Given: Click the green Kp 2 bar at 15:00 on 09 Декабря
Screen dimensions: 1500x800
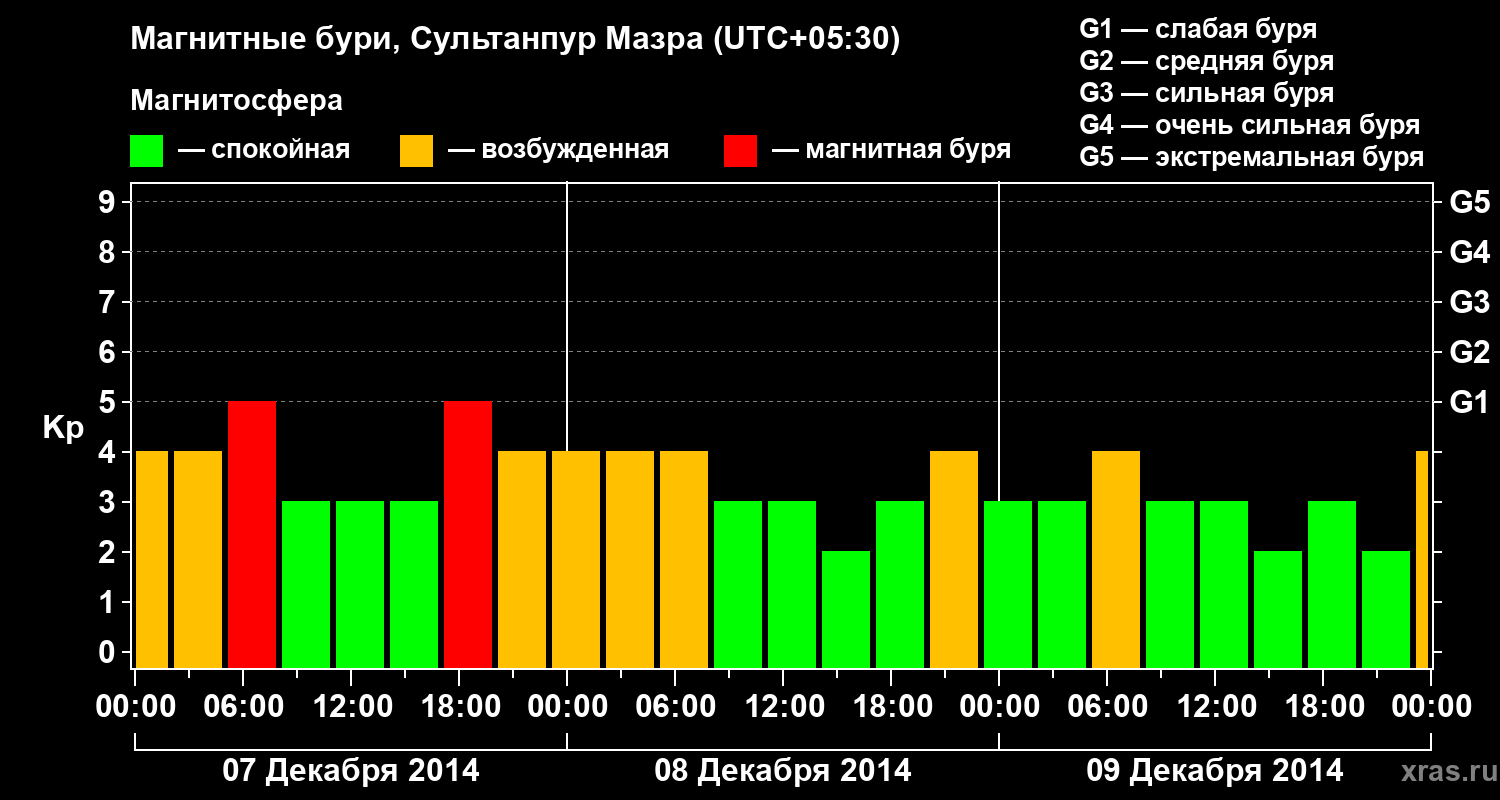Looking at the screenshot, I should click(1278, 610).
